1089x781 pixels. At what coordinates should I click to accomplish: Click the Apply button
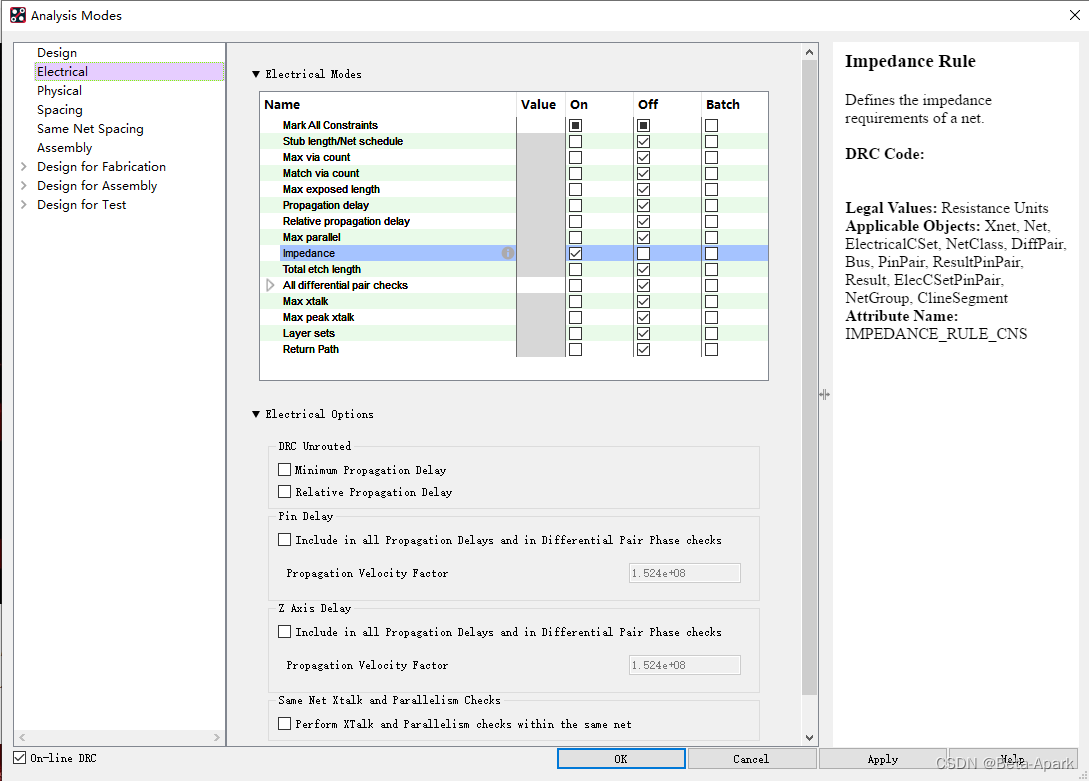point(882,759)
